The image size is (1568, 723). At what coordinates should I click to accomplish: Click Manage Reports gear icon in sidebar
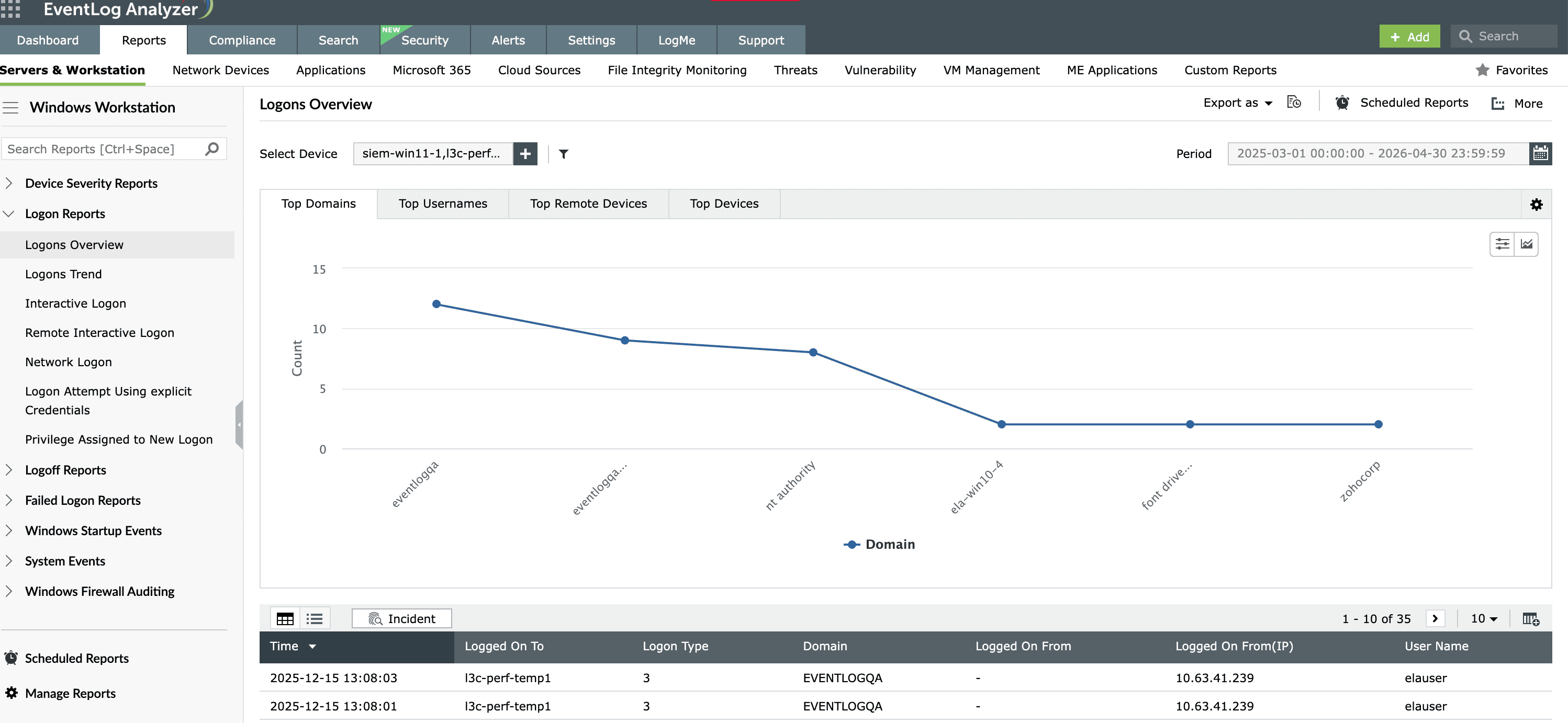coord(12,693)
